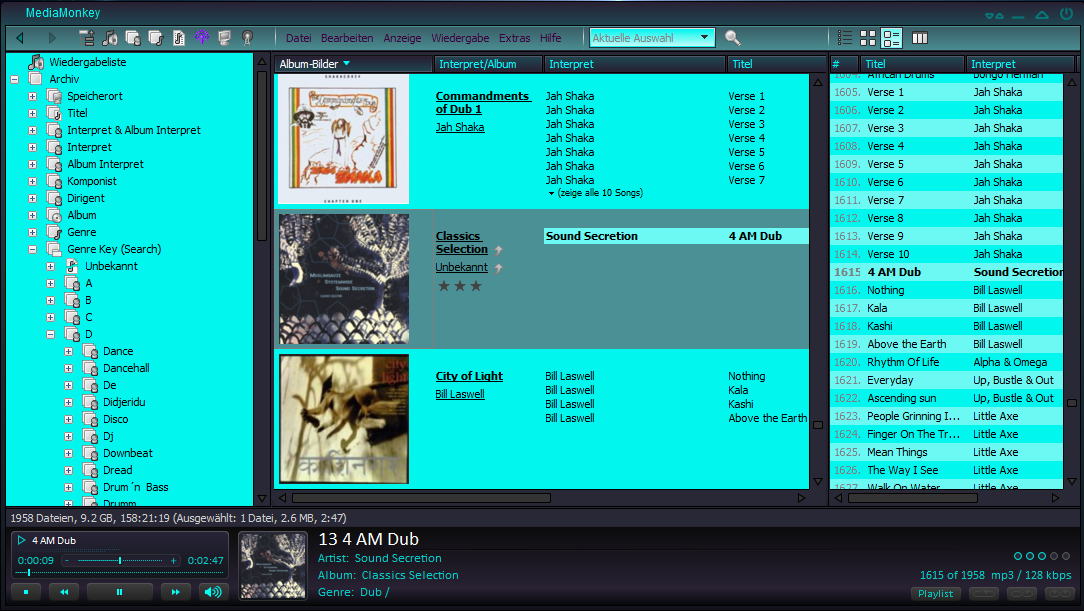This screenshot has height=611, width=1084.
Task: Click the Wiedergabeliste icon in the tree
Action: coord(36,62)
